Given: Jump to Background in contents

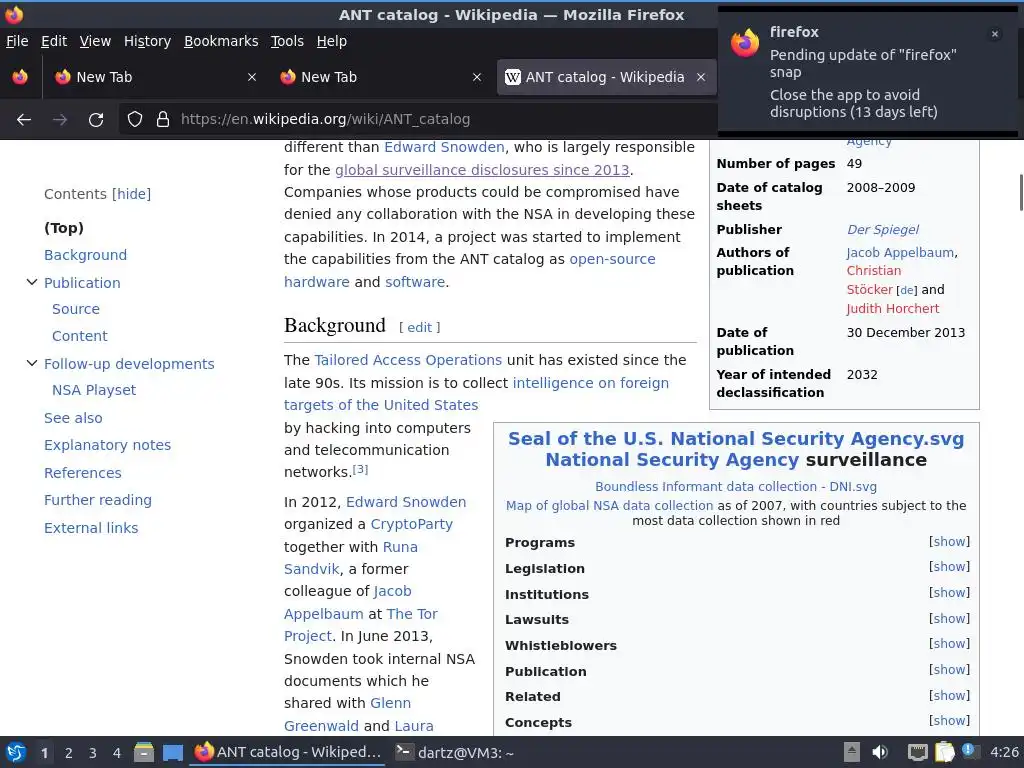Looking at the screenshot, I should pos(86,255).
